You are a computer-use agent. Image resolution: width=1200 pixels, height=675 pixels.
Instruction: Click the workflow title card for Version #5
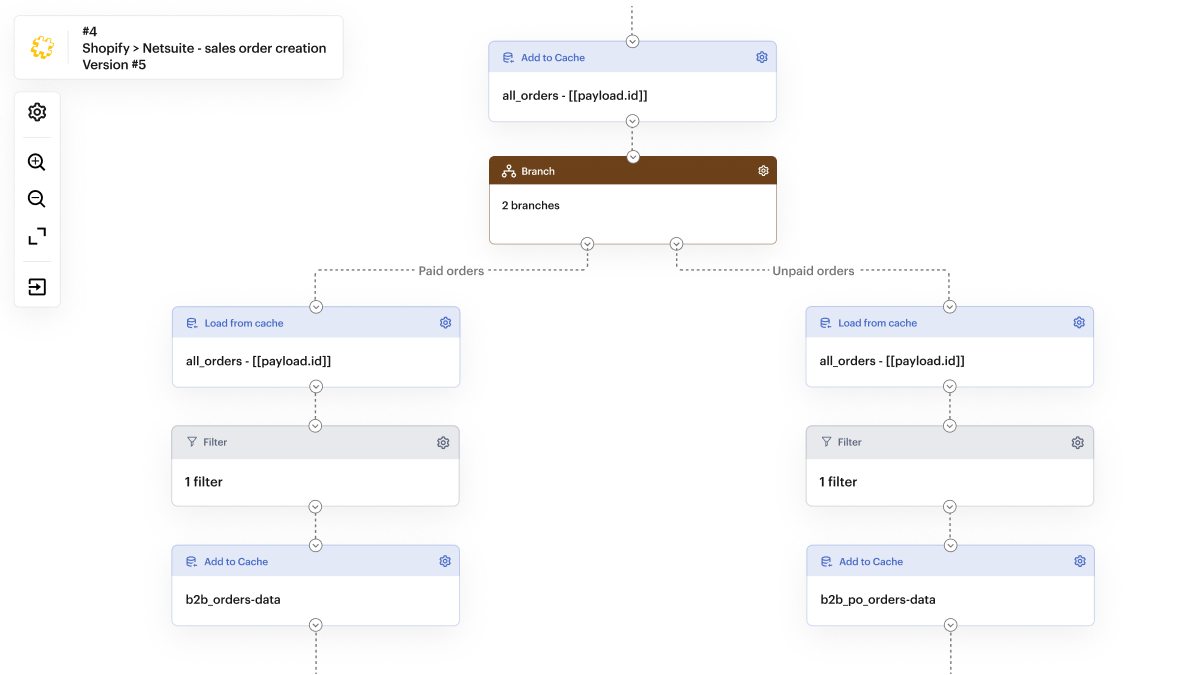(x=204, y=47)
